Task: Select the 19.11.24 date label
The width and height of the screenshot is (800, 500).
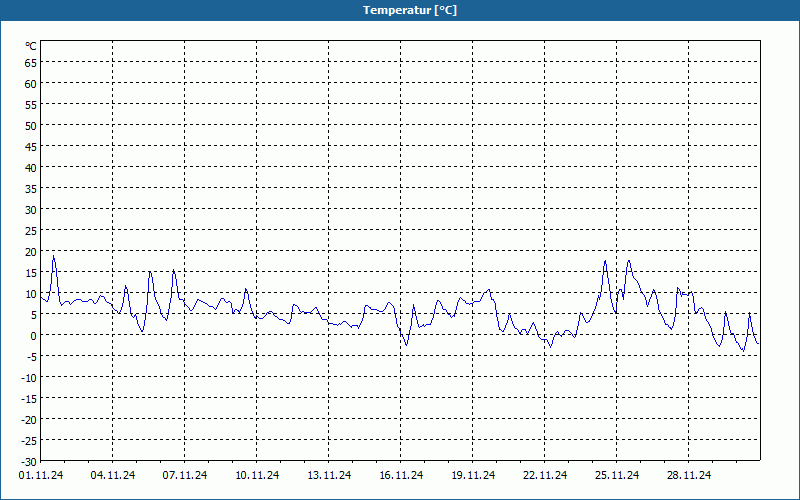Action: click(x=473, y=476)
